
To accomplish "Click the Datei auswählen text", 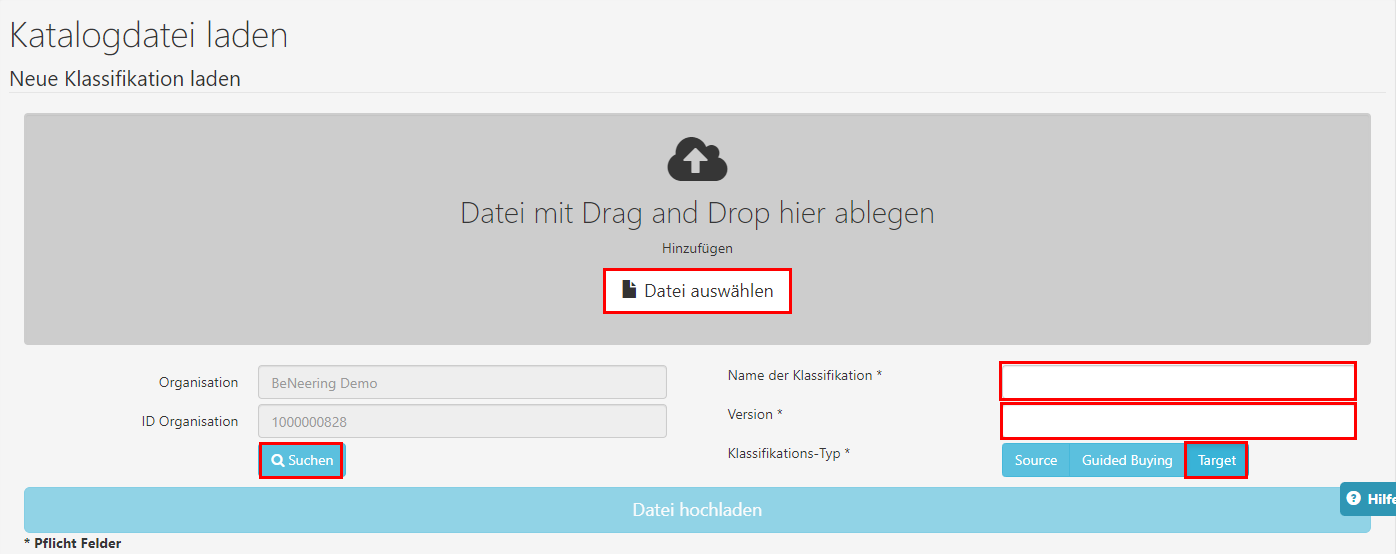I will (708, 291).
